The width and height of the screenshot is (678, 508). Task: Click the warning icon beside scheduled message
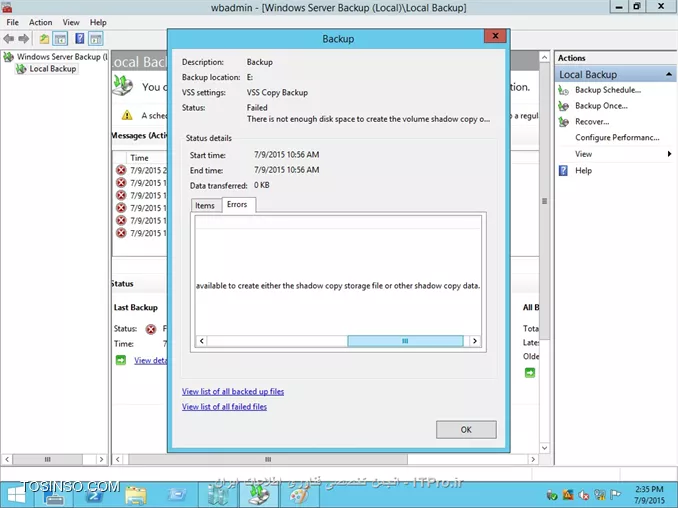[127, 115]
